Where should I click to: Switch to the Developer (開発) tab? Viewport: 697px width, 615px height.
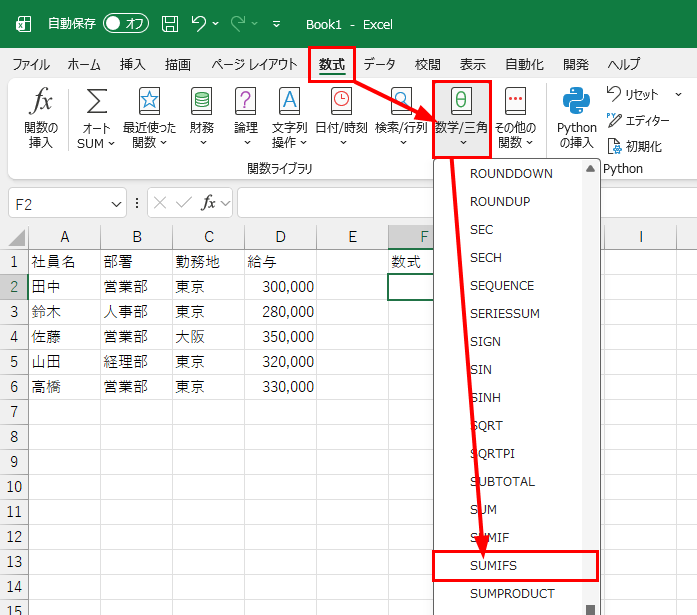point(576,65)
